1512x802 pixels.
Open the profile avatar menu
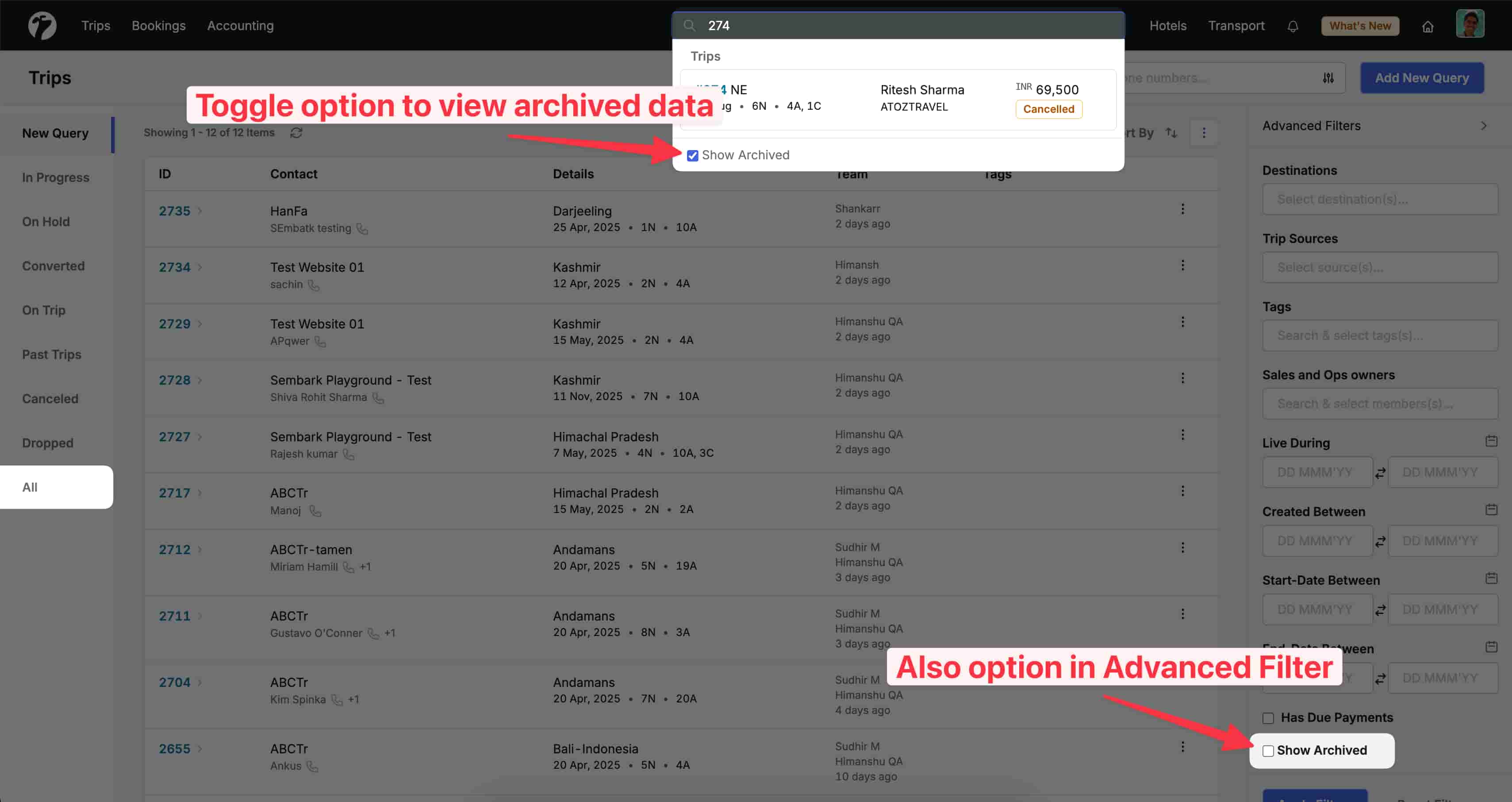1470,23
